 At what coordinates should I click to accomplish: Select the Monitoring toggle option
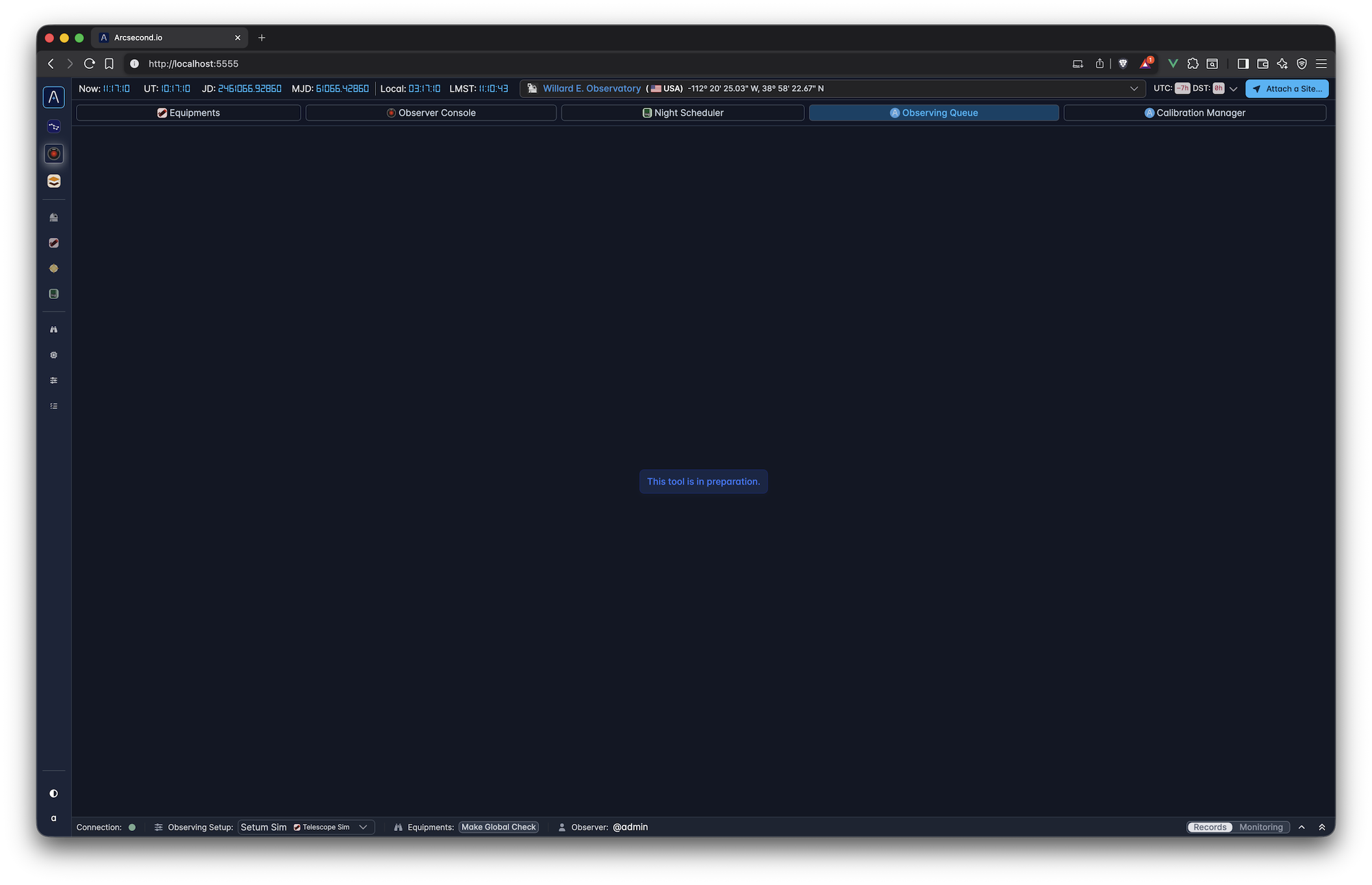pyautogui.click(x=1260, y=827)
